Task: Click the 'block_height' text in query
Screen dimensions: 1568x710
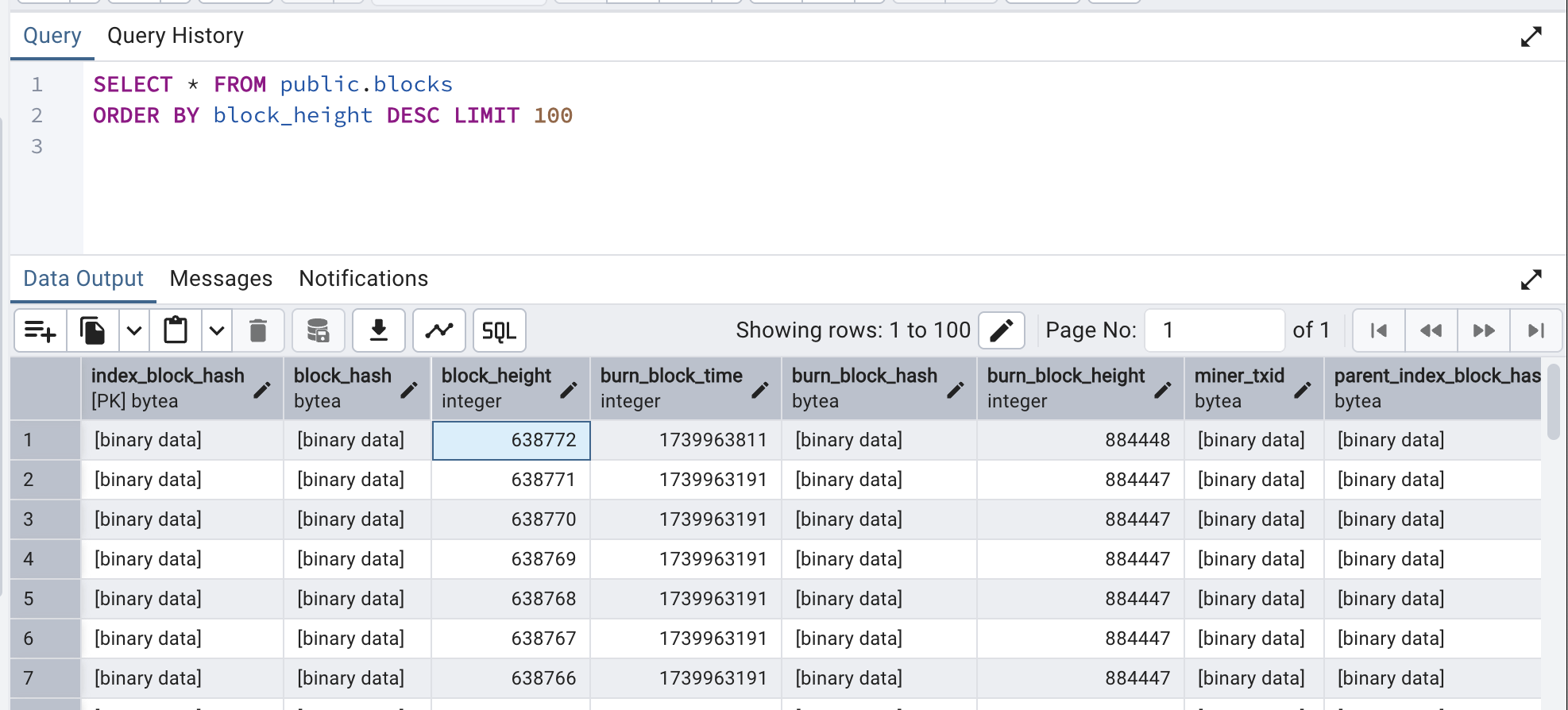Action: (x=293, y=116)
